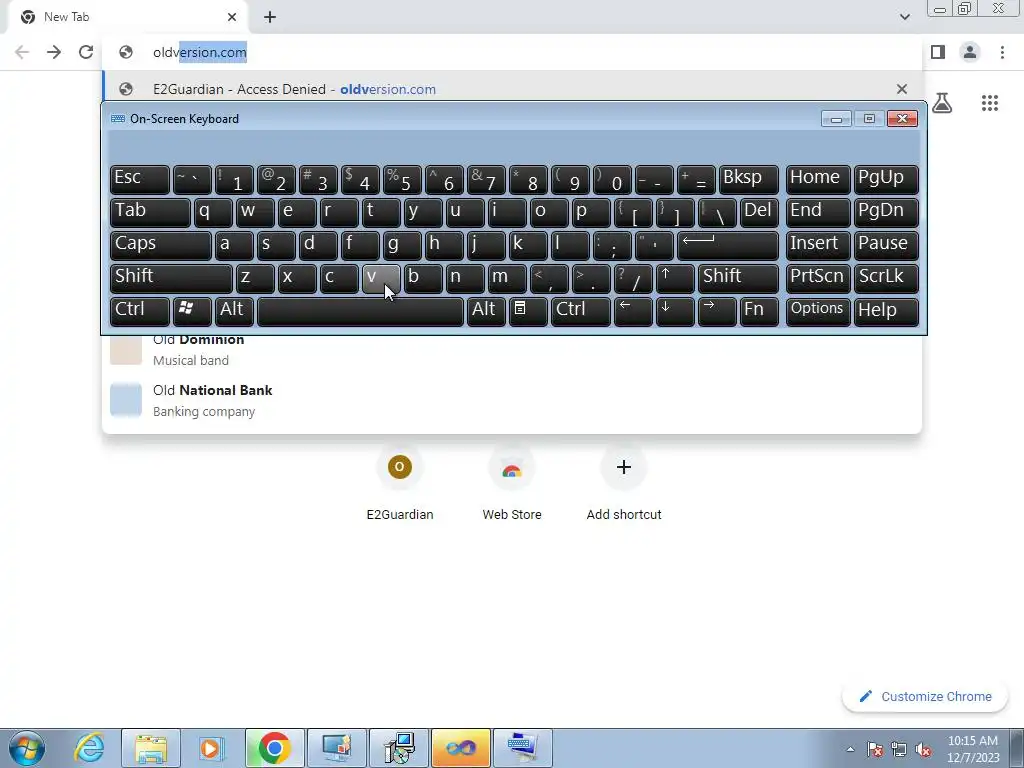Toggle the right Shift key on-screen
This screenshot has width=1024, height=768.
coord(738,278)
